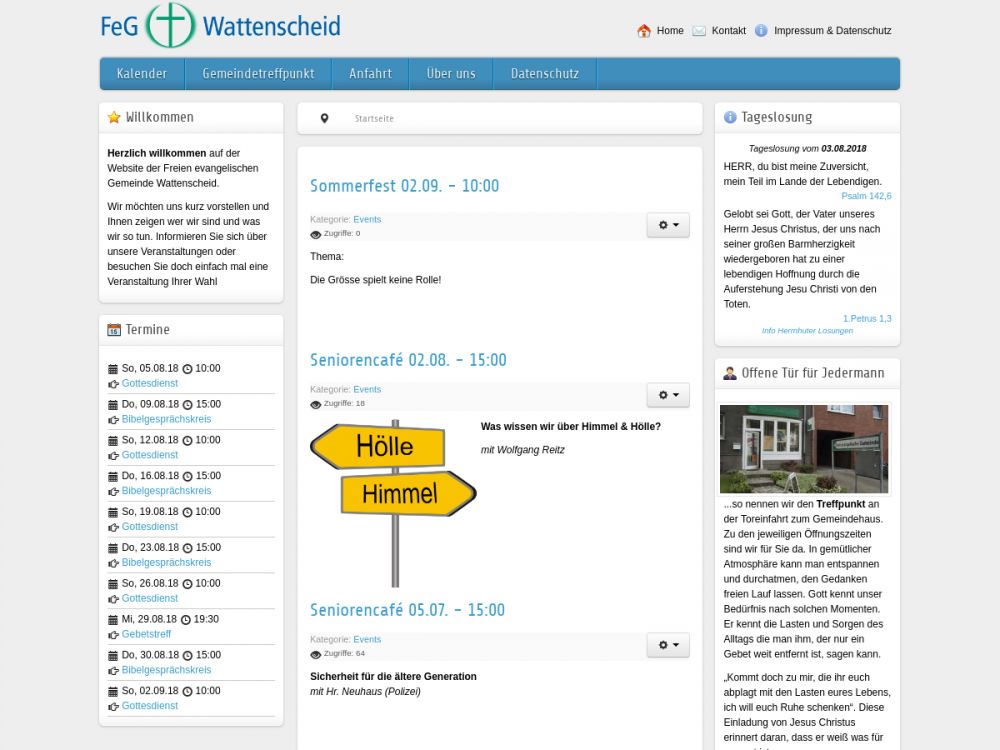This screenshot has height=750, width=1000.
Task: Click the Kontakt envelope icon
Action: pyautogui.click(x=699, y=31)
